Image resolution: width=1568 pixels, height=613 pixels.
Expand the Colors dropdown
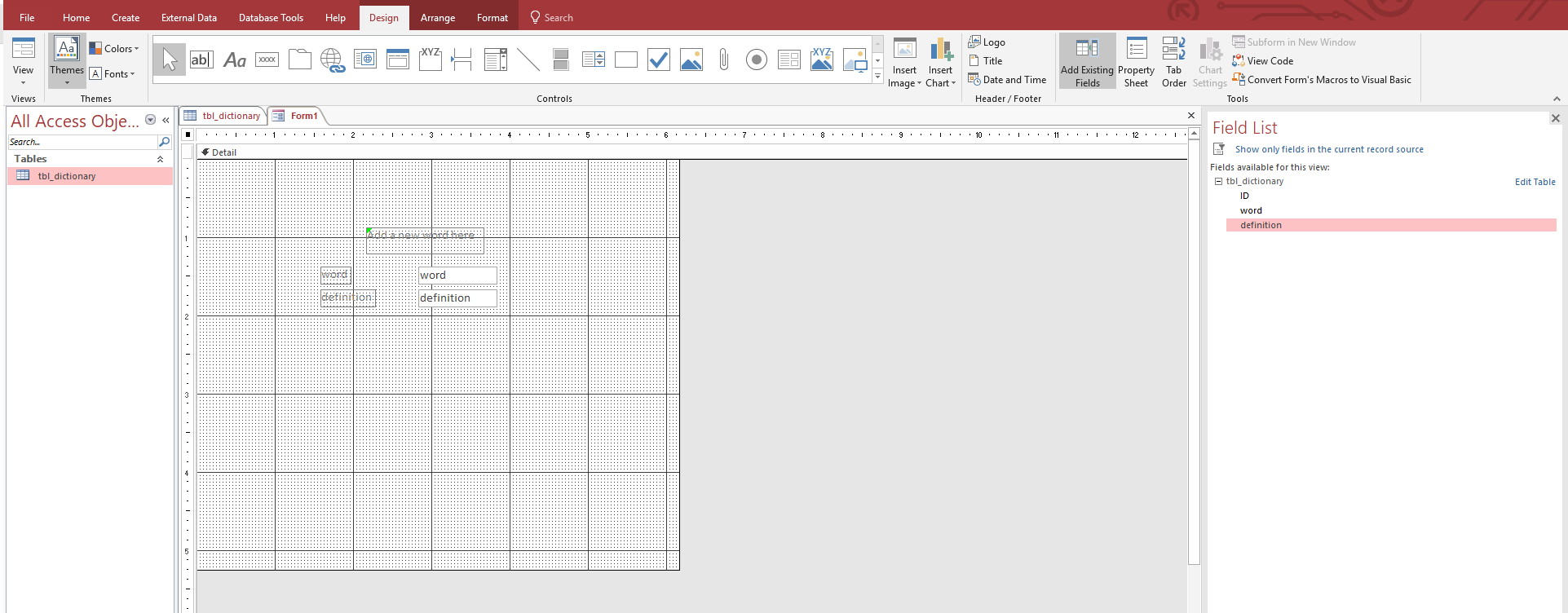(x=114, y=49)
